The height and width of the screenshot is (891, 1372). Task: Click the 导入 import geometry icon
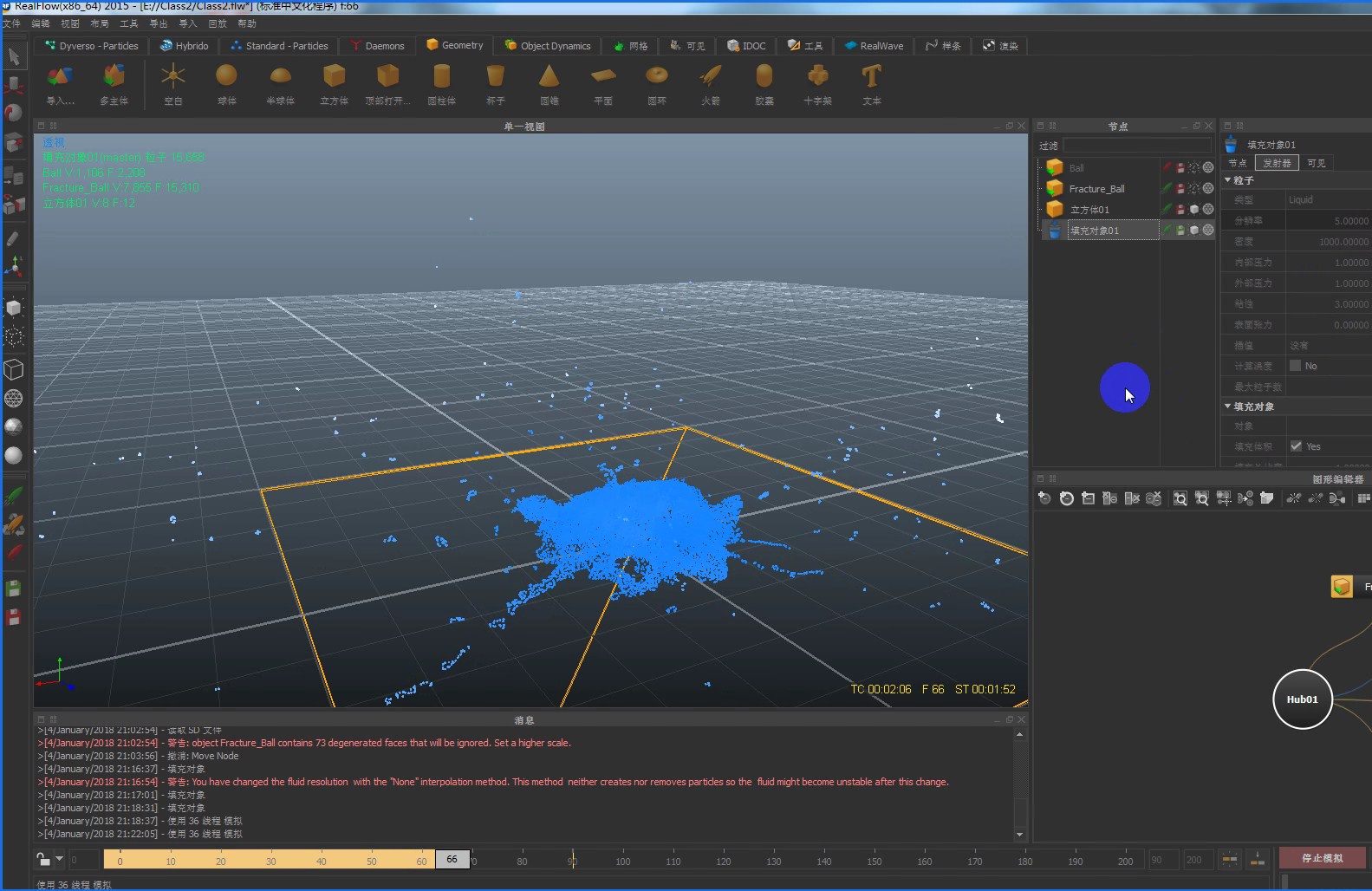click(60, 77)
